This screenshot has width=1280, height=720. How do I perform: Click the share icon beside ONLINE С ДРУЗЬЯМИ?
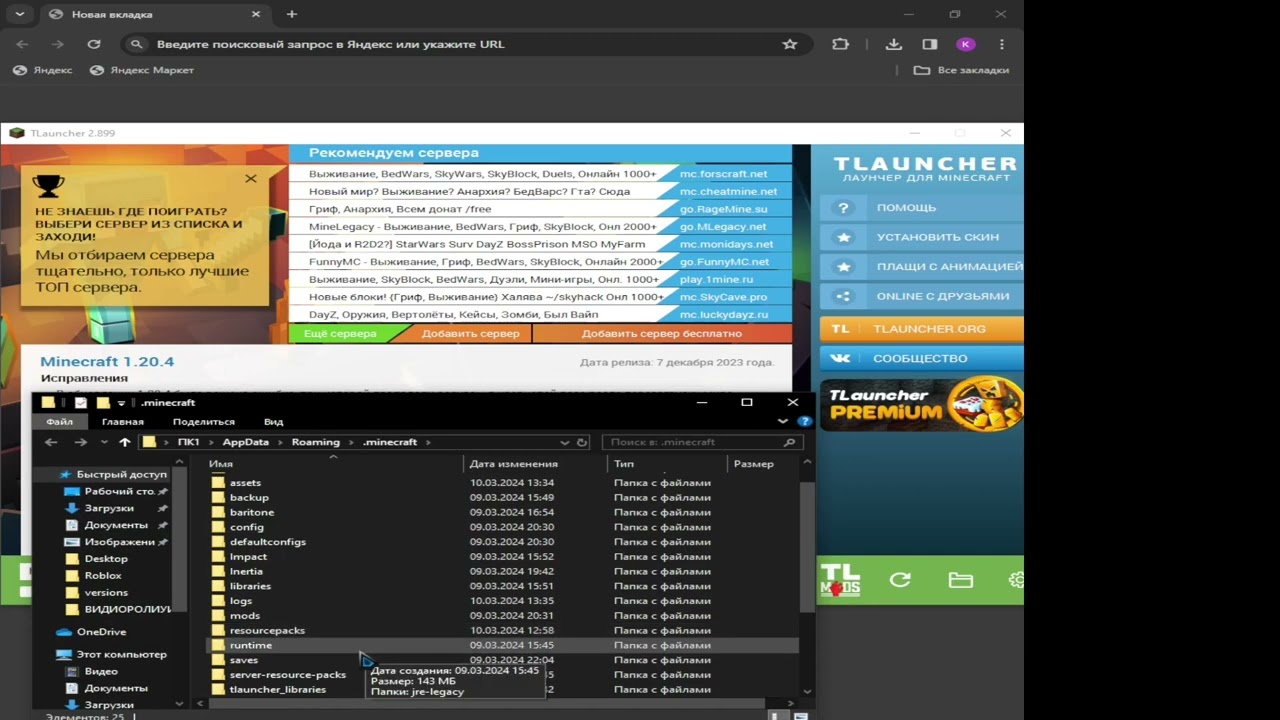(844, 296)
